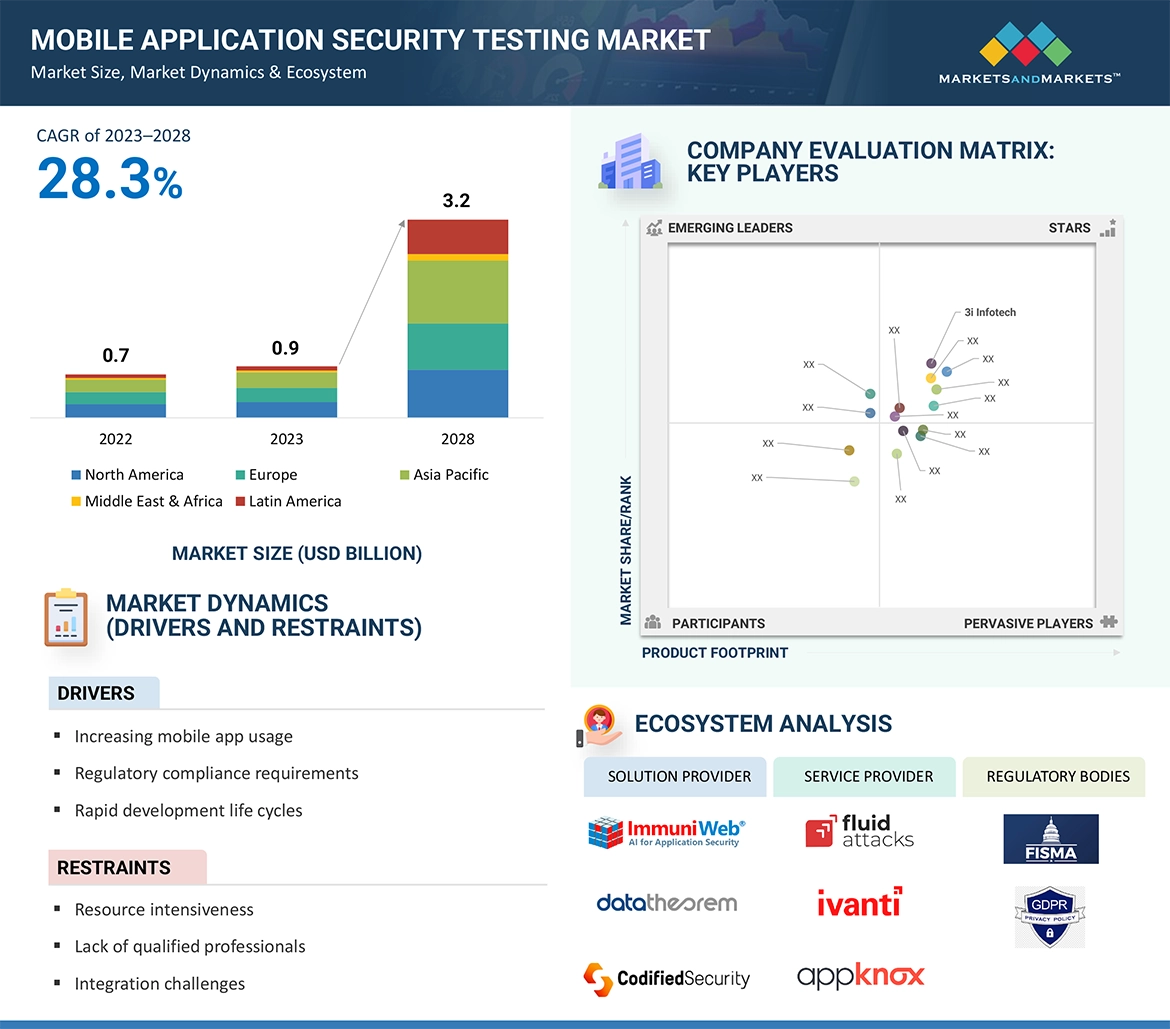Click the Ecosystem Analysis person icon
This screenshot has height=1029, width=1170.
pos(600,725)
